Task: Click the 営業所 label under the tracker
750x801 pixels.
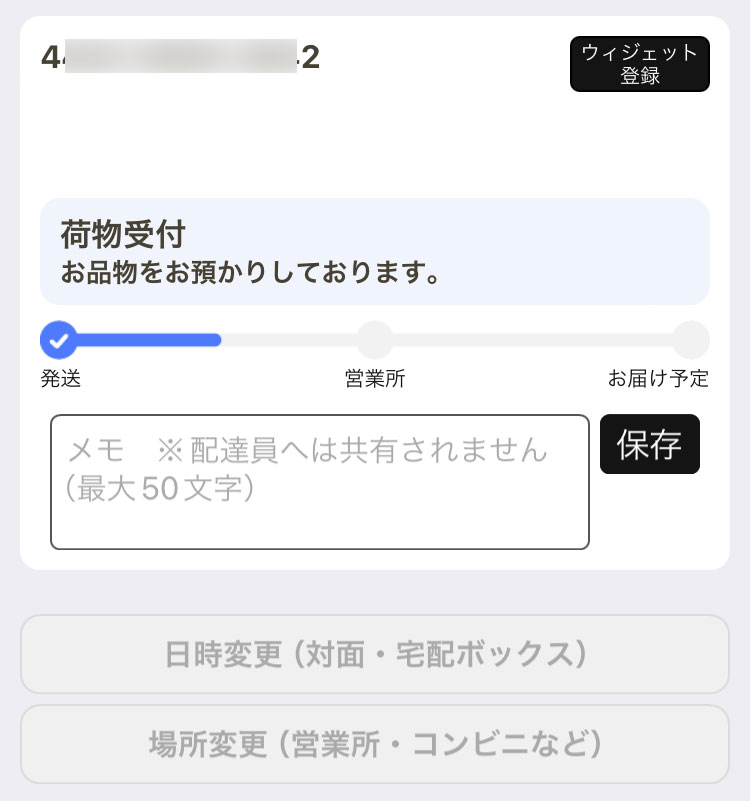Action: [375, 379]
